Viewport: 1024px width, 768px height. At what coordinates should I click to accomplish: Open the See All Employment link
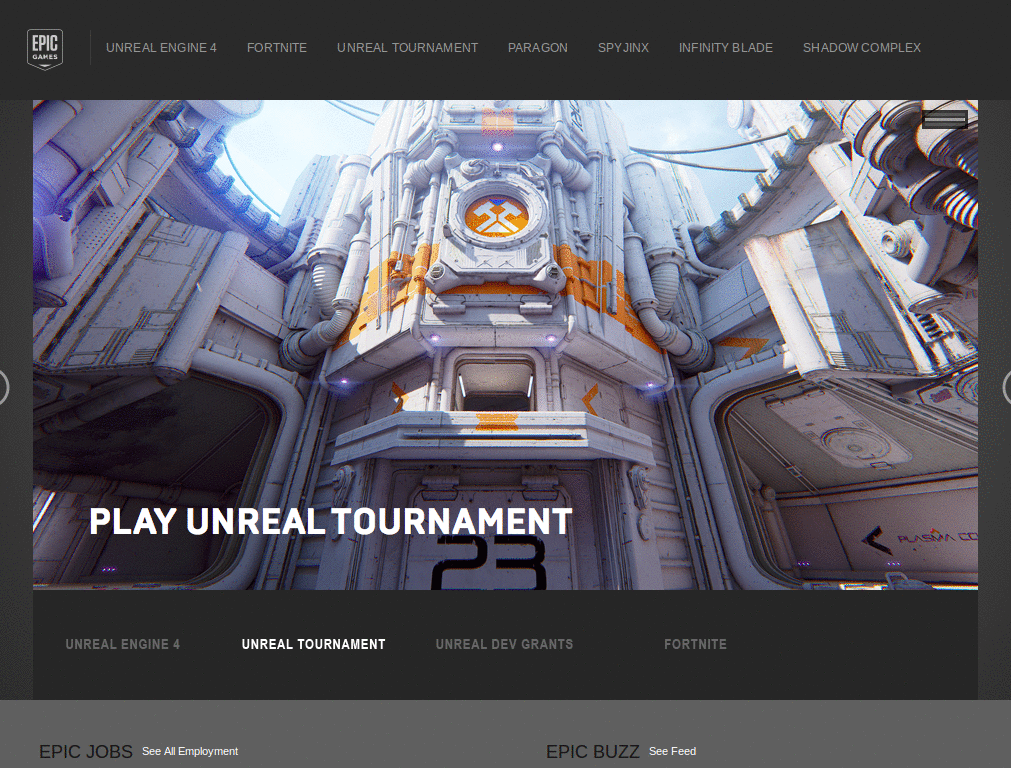pos(189,751)
